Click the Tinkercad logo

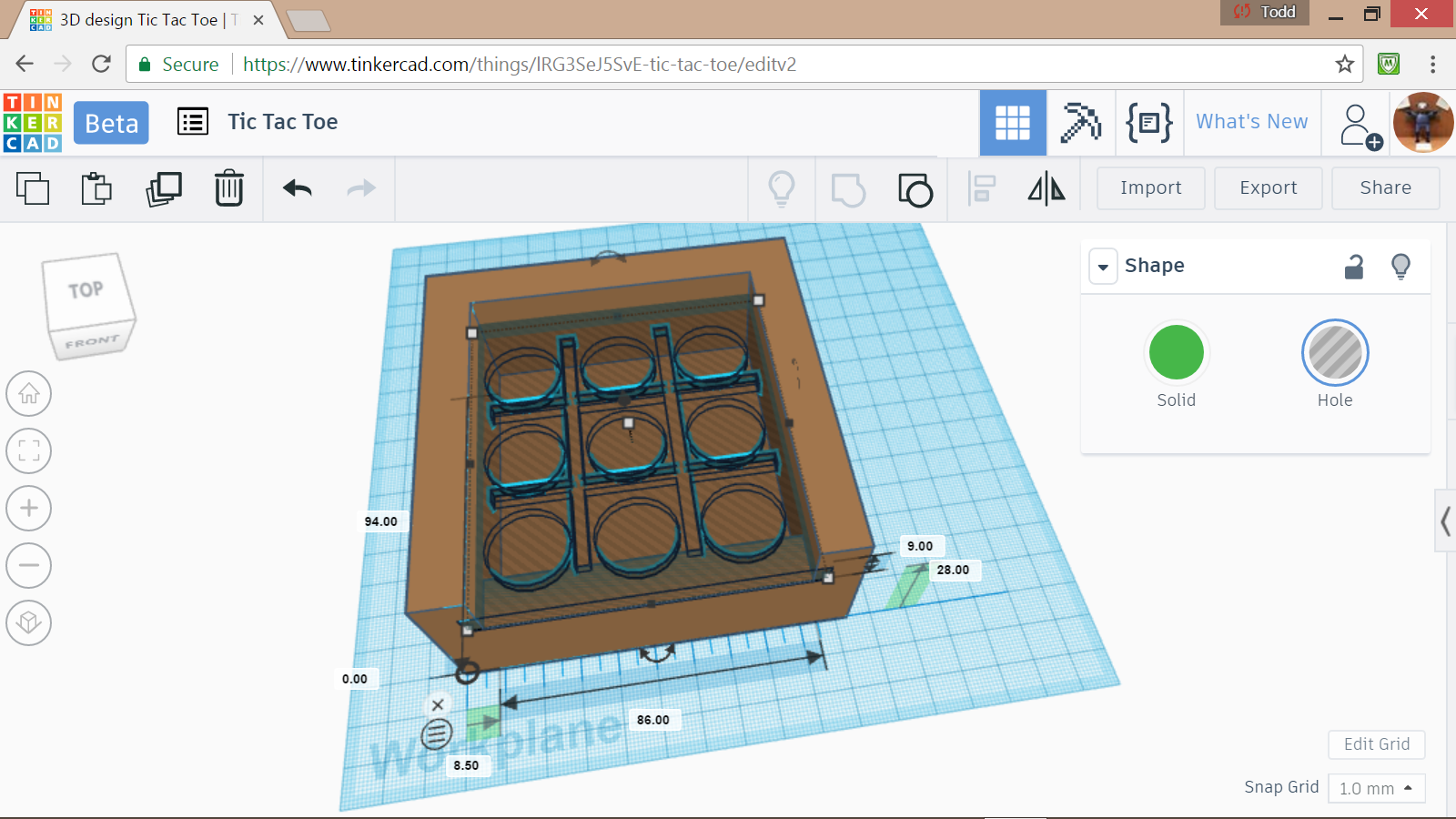[x=33, y=122]
